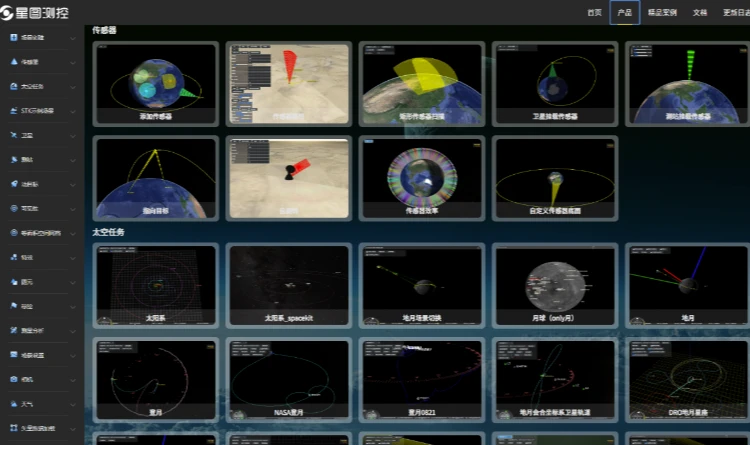Image resolution: width=750 pixels, height=450 pixels.
Task: Go to the 首页 tab
Action: tap(595, 13)
